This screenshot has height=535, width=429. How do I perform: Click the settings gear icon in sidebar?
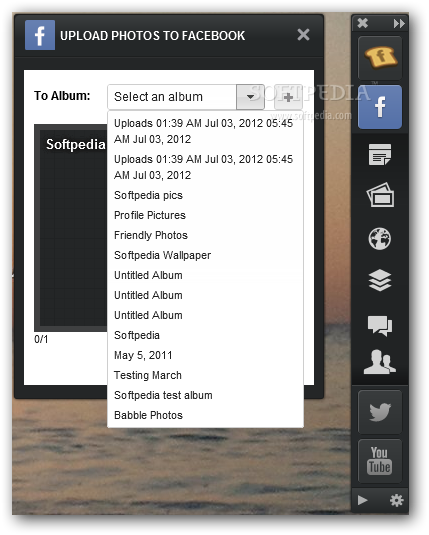click(397, 501)
